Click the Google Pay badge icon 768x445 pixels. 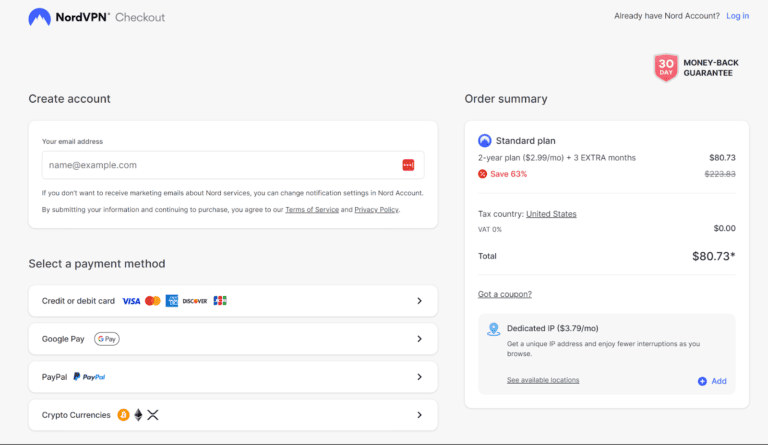point(107,339)
